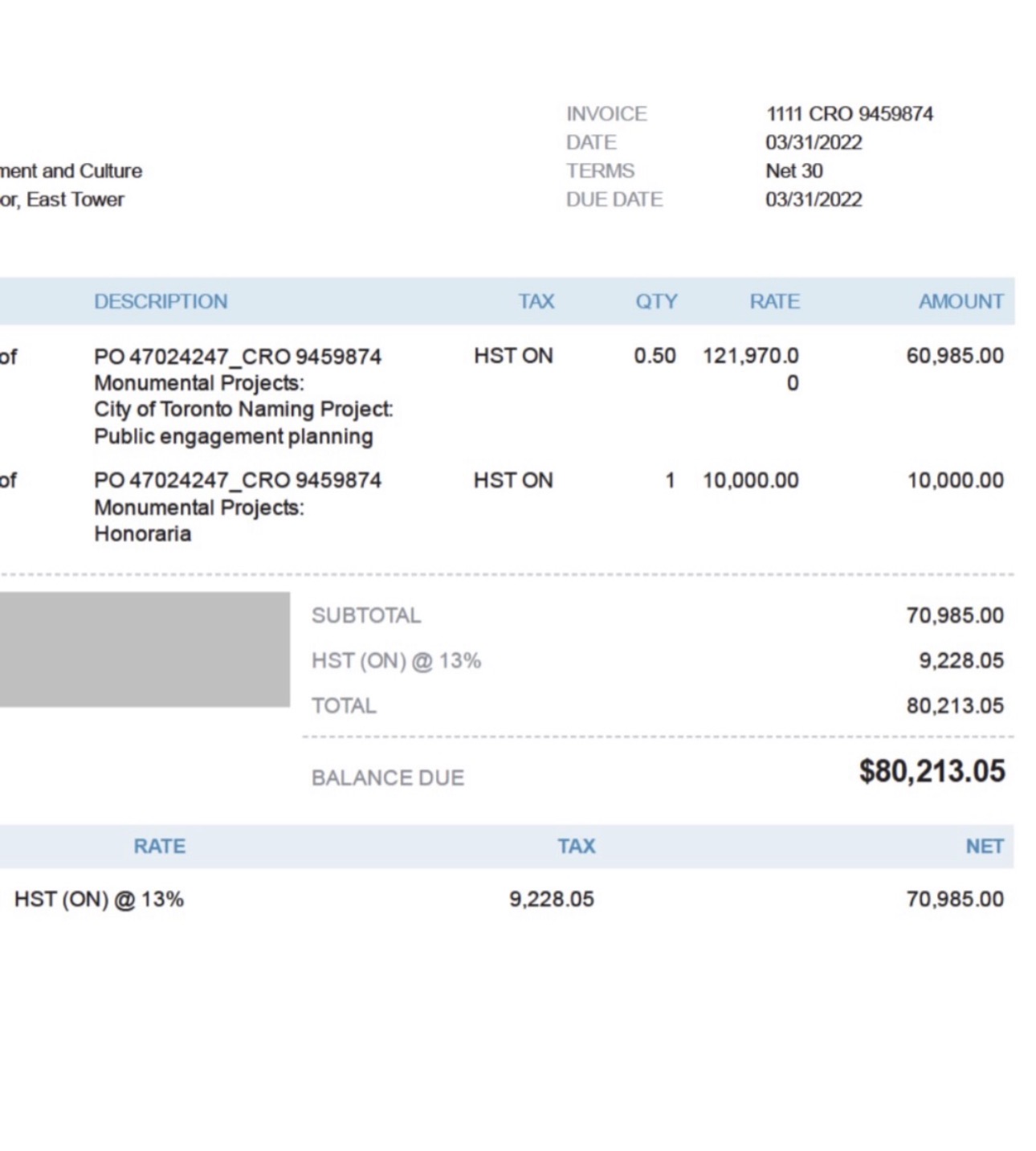Click the invoice number 1111 CRO 9459874
This screenshot has height=1151, width=1036.
(850, 113)
